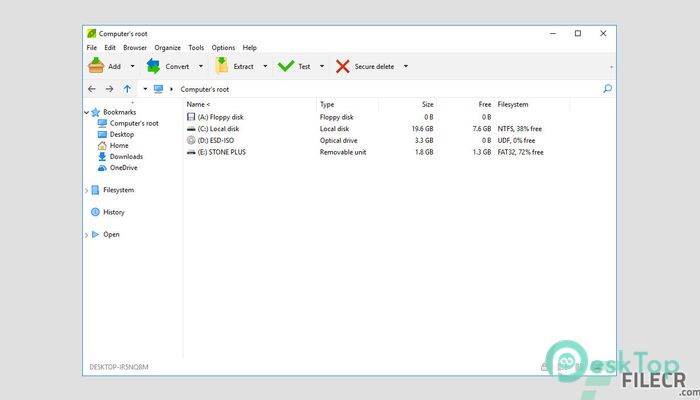Click the STONE PLUS removable drive icon

(x=191, y=152)
